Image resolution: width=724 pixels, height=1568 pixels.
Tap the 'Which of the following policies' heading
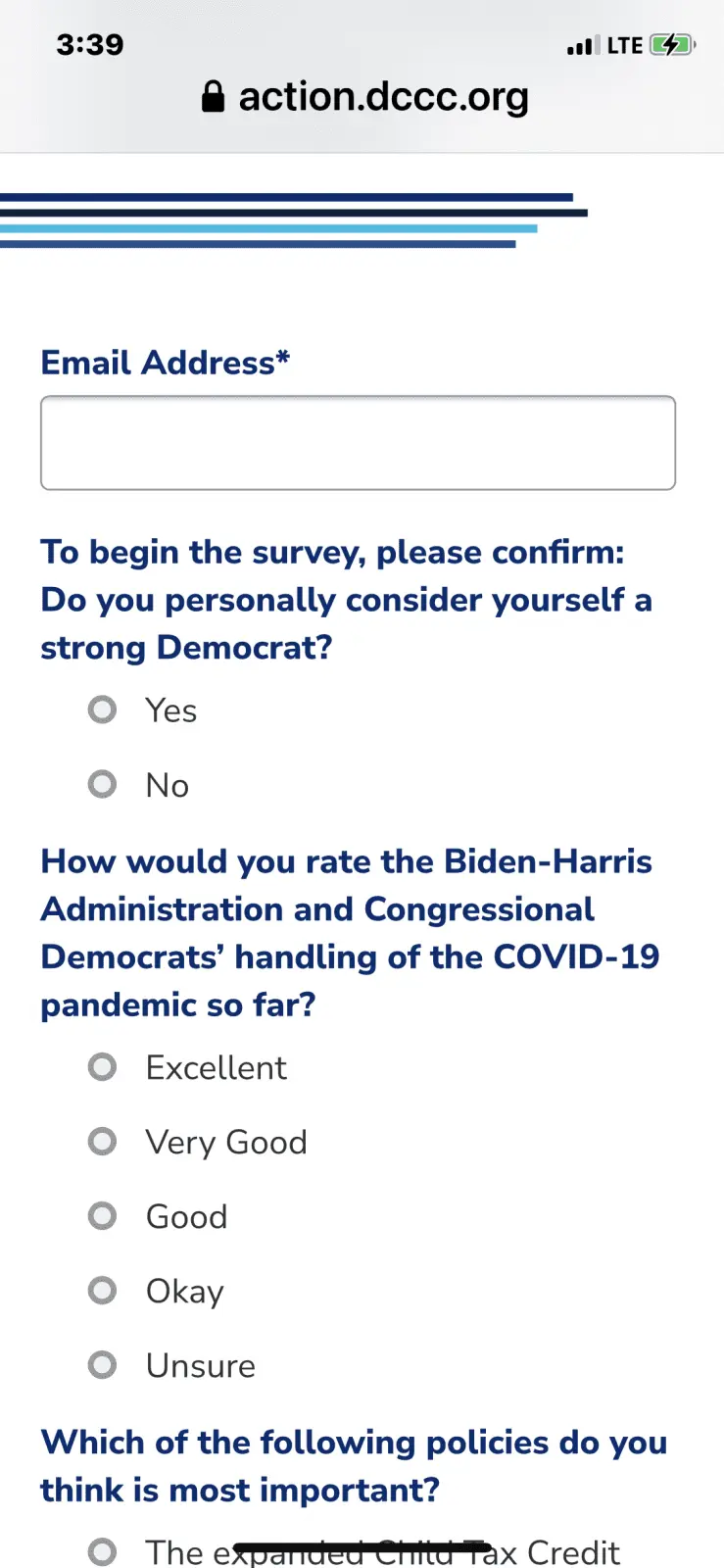[x=354, y=1466]
